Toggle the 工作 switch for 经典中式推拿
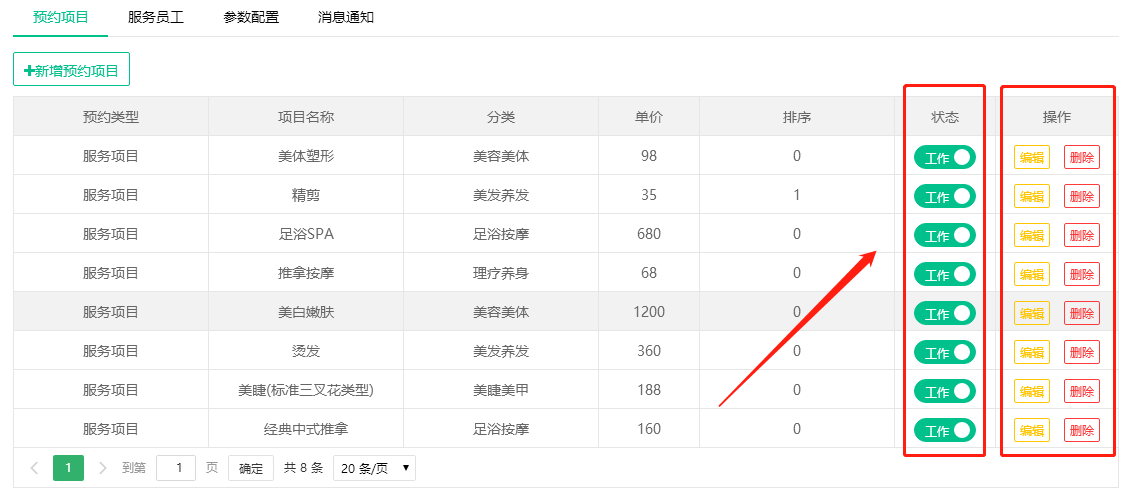Viewport: 1130px width, 500px height. click(945, 430)
